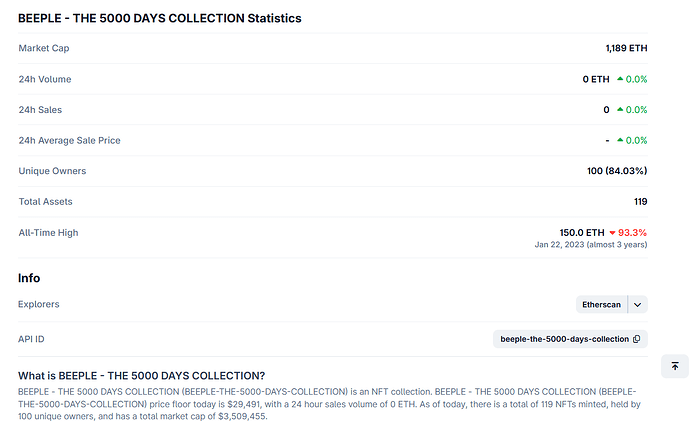This screenshot has width=690, height=421.
Task: Click the Market Cap label
Action: [44, 48]
